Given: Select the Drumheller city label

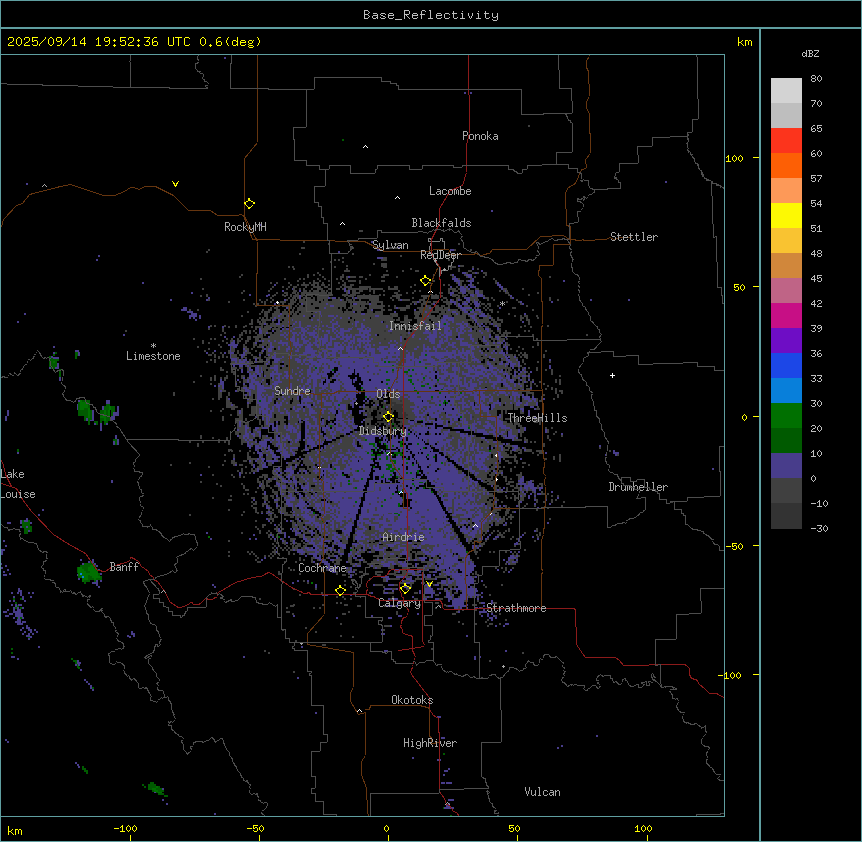Looking at the screenshot, I should (x=638, y=487).
